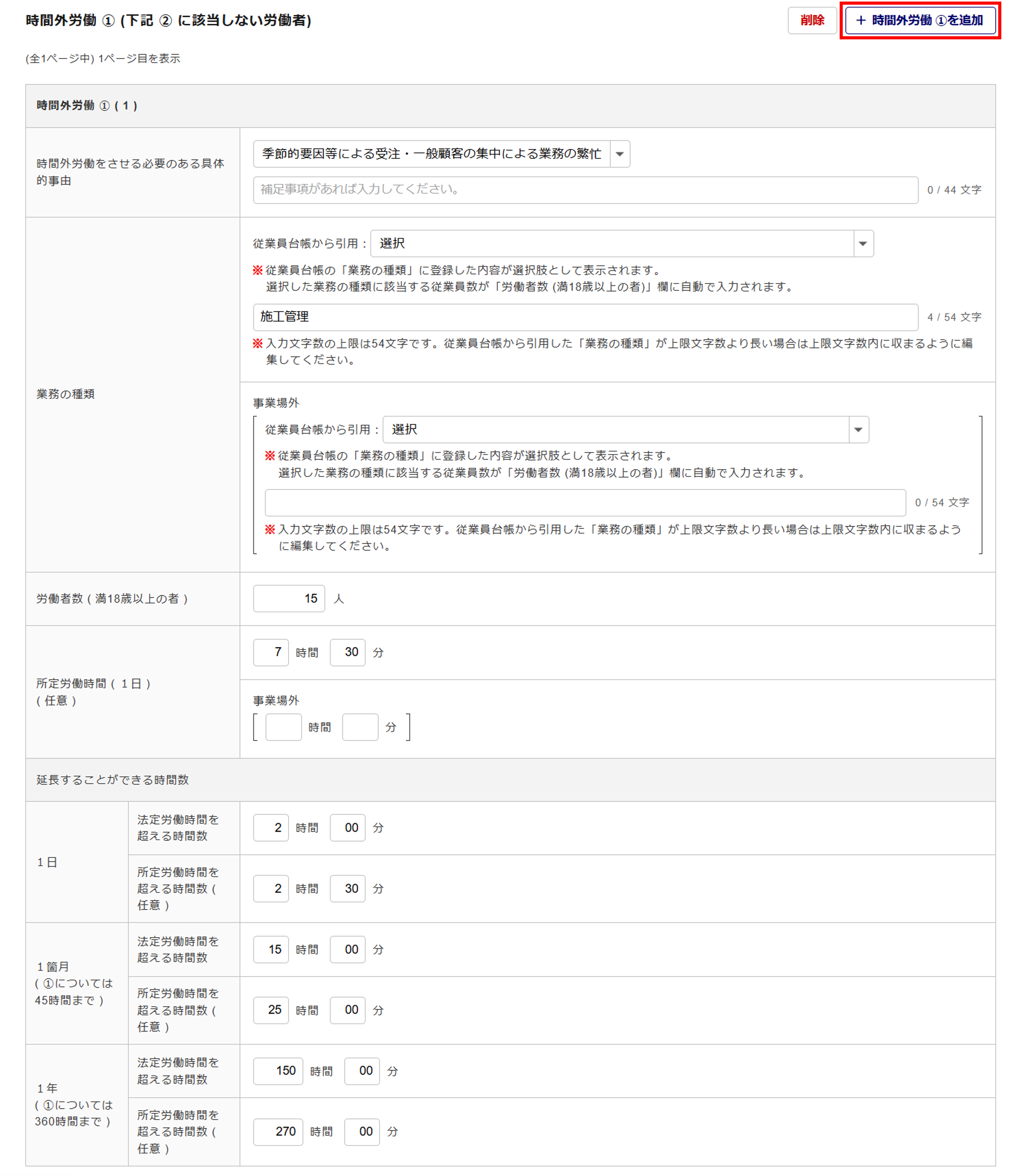The width and height of the screenshot is (1020, 1176).
Task: Click the 時間外労働①を追加 button
Action: pyautogui.click(x=920, y=21)
